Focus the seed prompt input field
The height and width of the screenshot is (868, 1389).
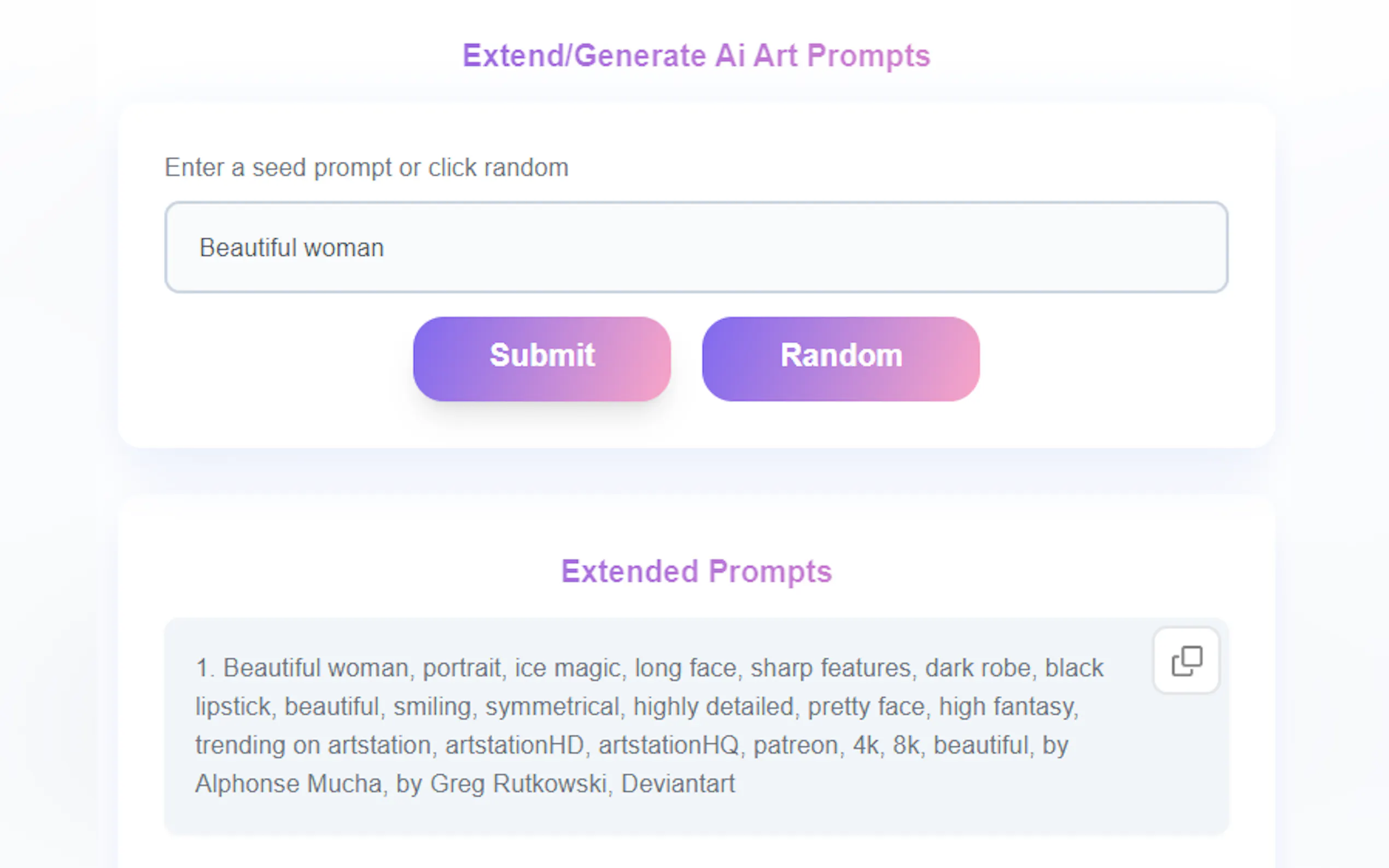[x=696, y=248]
